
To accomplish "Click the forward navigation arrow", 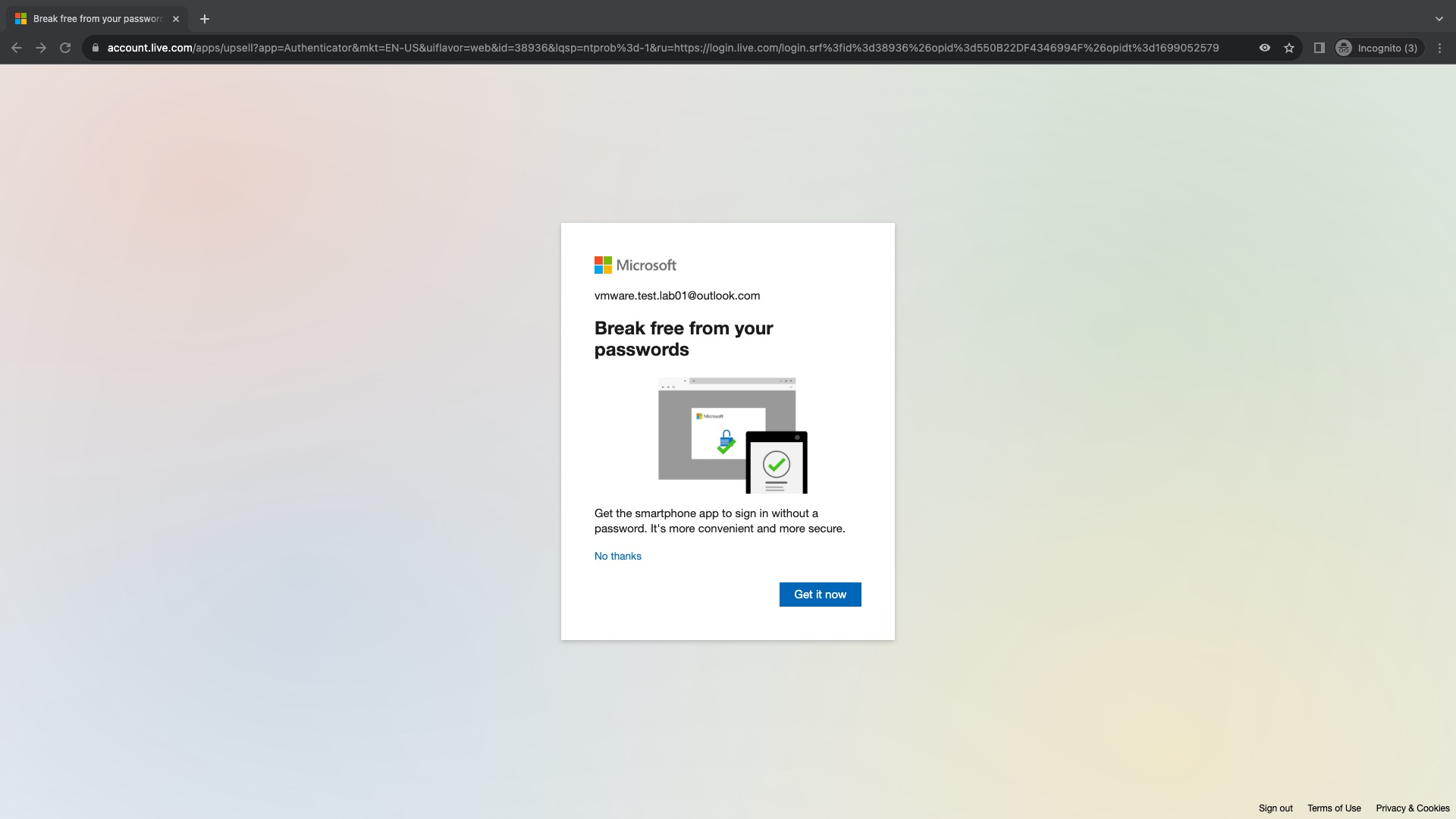I will coord(40,47).
